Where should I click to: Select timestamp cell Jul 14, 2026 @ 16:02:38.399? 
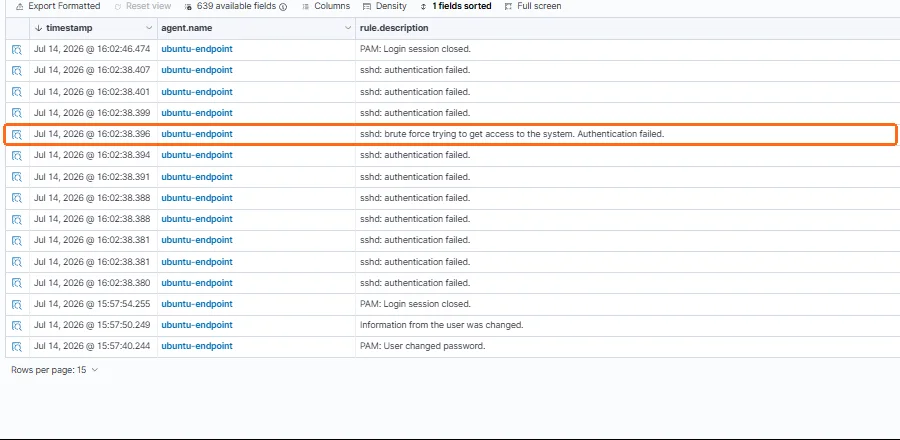[x=94, y=113]
